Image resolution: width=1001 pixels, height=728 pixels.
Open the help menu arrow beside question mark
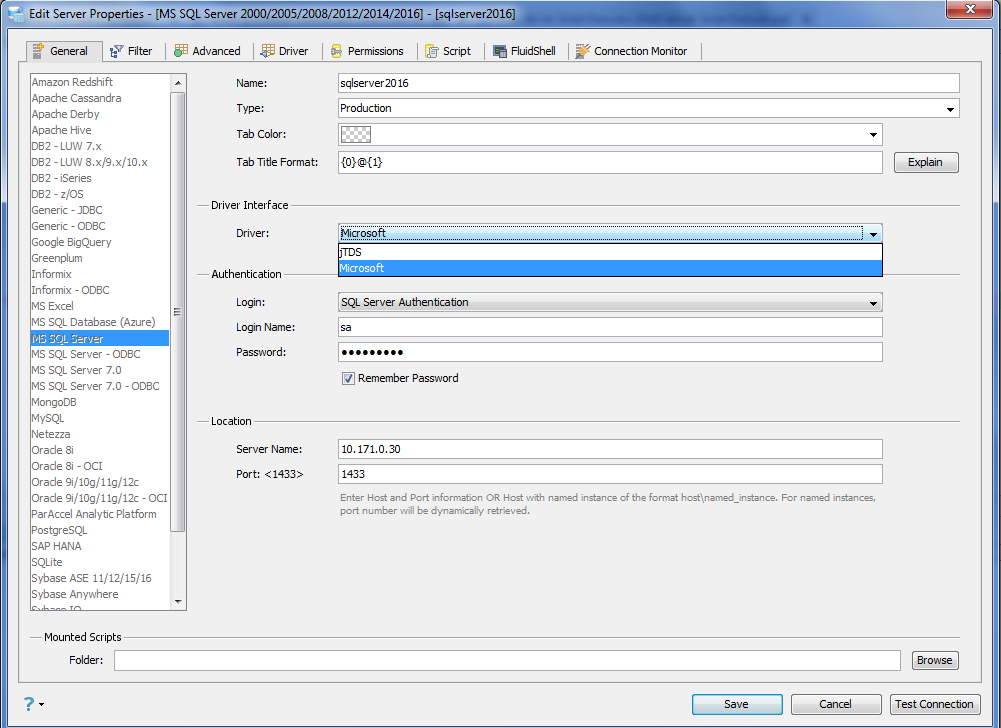(41, 704)
